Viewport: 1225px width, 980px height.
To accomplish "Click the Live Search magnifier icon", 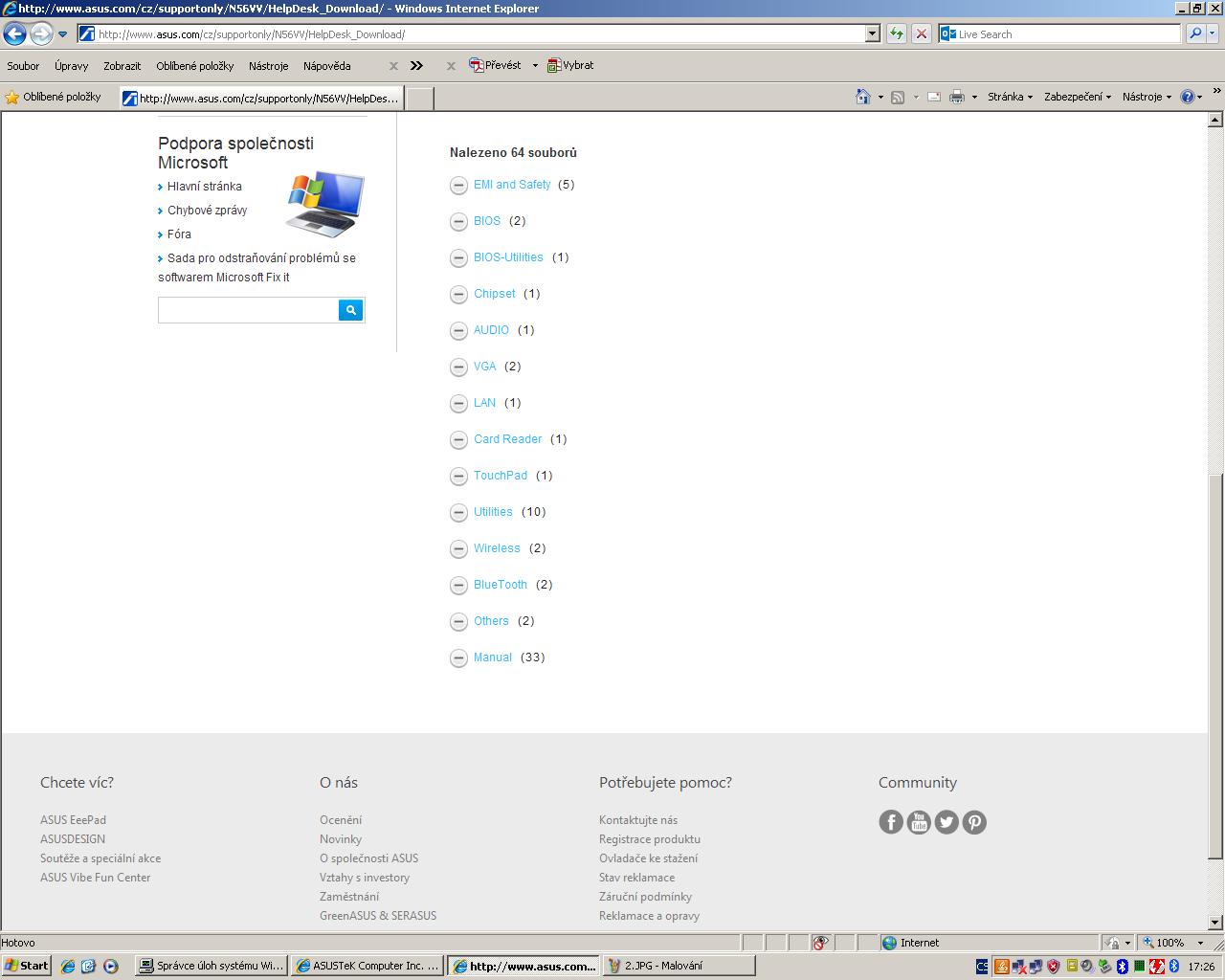I will tap(1195, 33).
